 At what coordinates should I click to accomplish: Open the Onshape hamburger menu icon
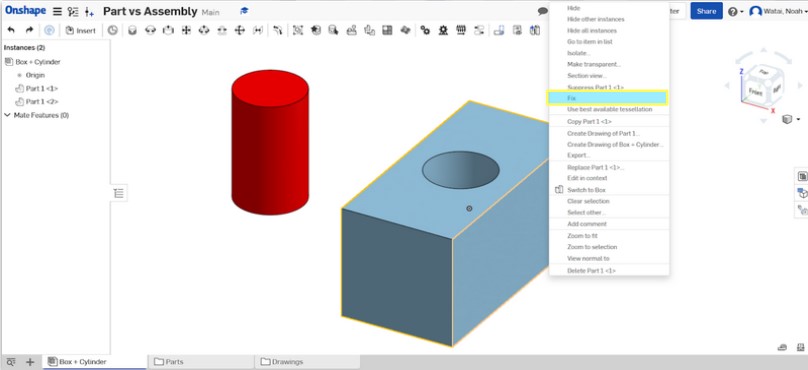tap(57, 11)
